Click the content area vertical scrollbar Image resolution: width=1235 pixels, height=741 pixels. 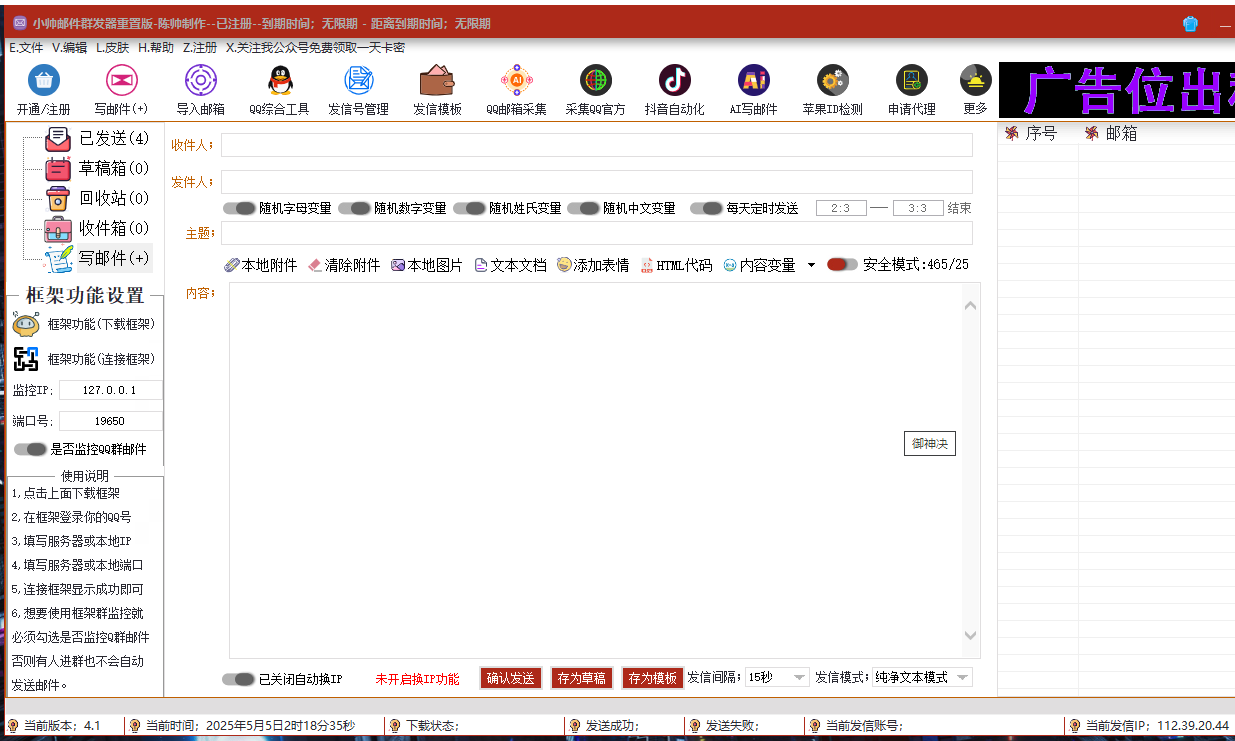pyautogui.click(x=970, y=470)
